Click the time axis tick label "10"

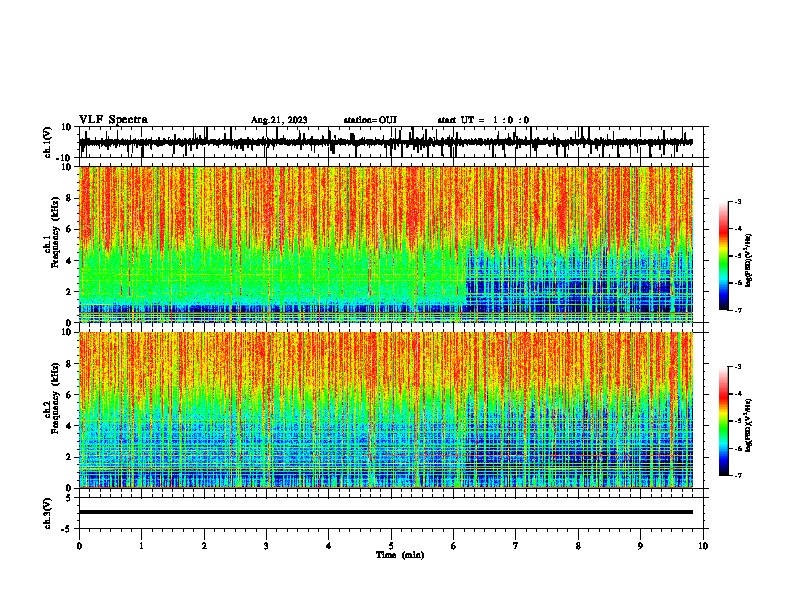click(x=703, y=546)
